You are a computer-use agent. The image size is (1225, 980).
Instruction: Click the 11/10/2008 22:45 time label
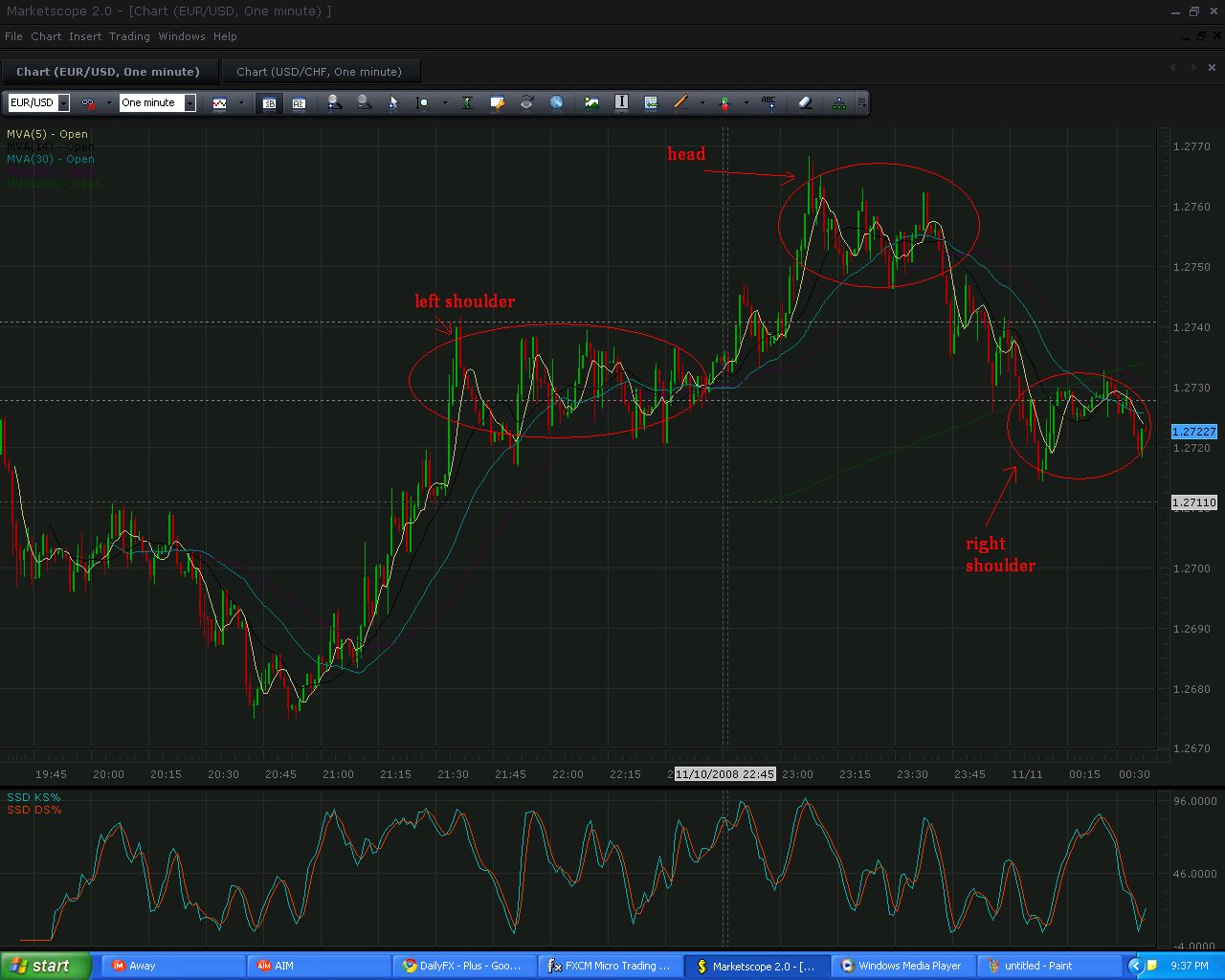725,774
